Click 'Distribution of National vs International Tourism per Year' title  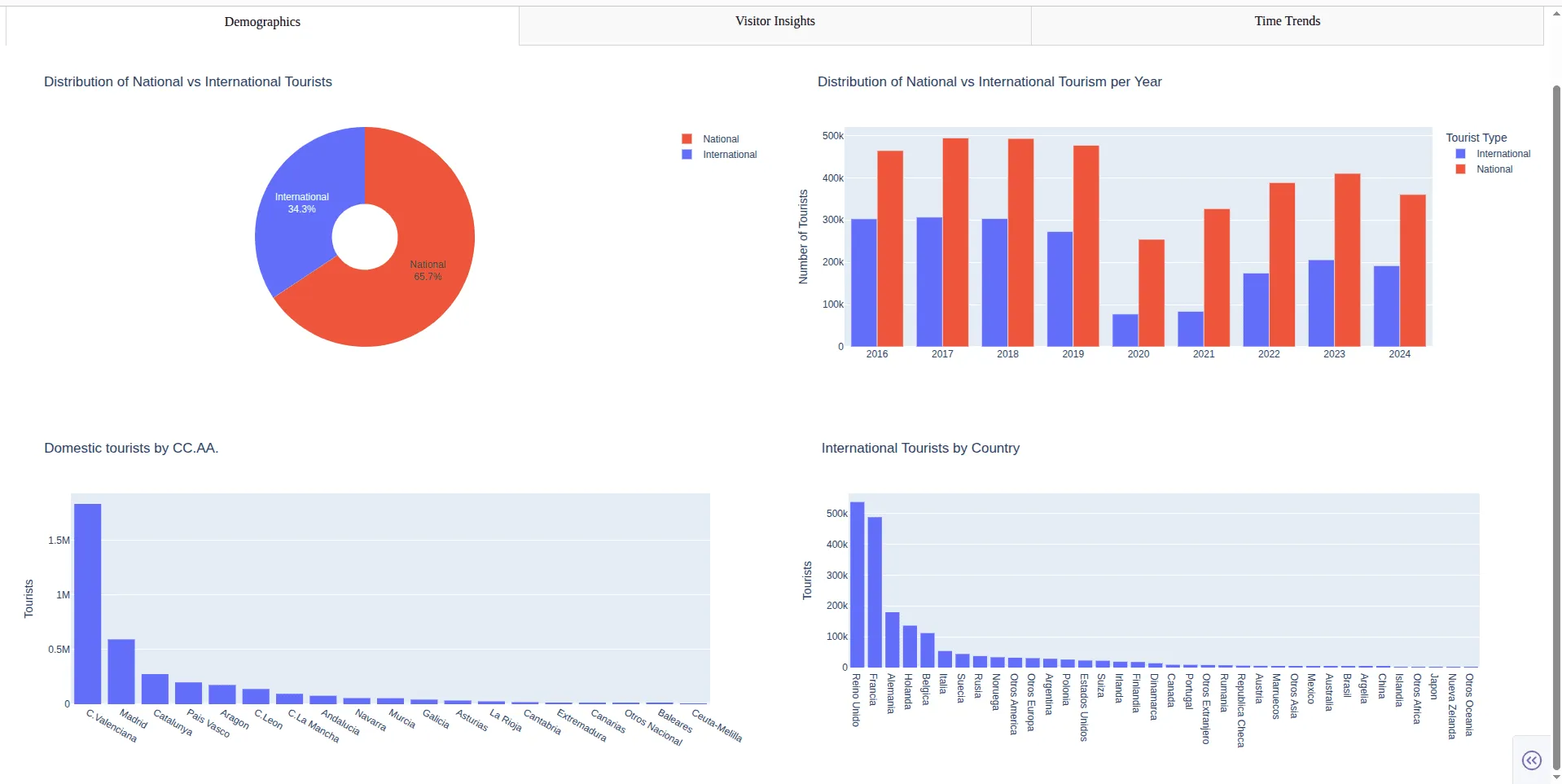point(989,81)
